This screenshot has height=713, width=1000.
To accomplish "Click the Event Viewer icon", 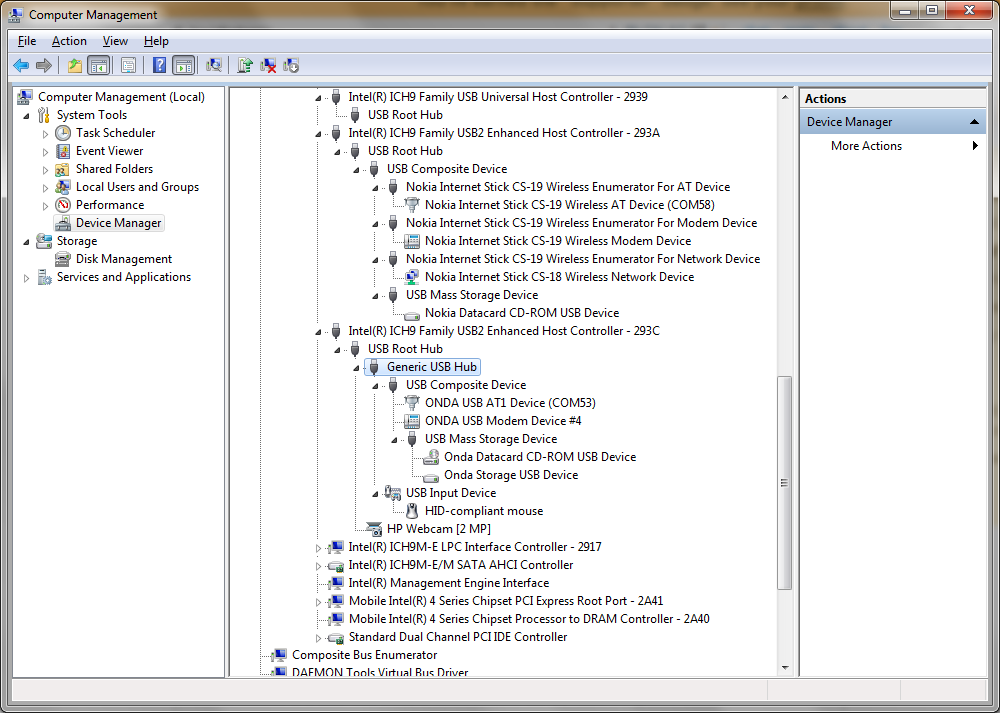I will 63,151.
